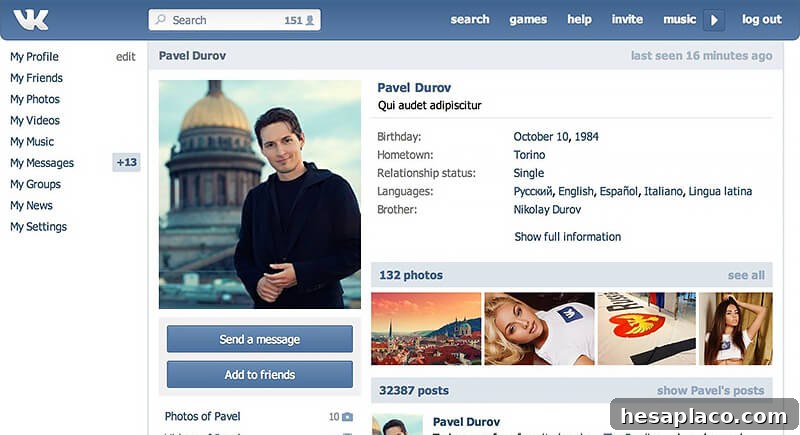Click the magnifier icon in search box
This screenshot has width=800, height=435.
point(160,19)
